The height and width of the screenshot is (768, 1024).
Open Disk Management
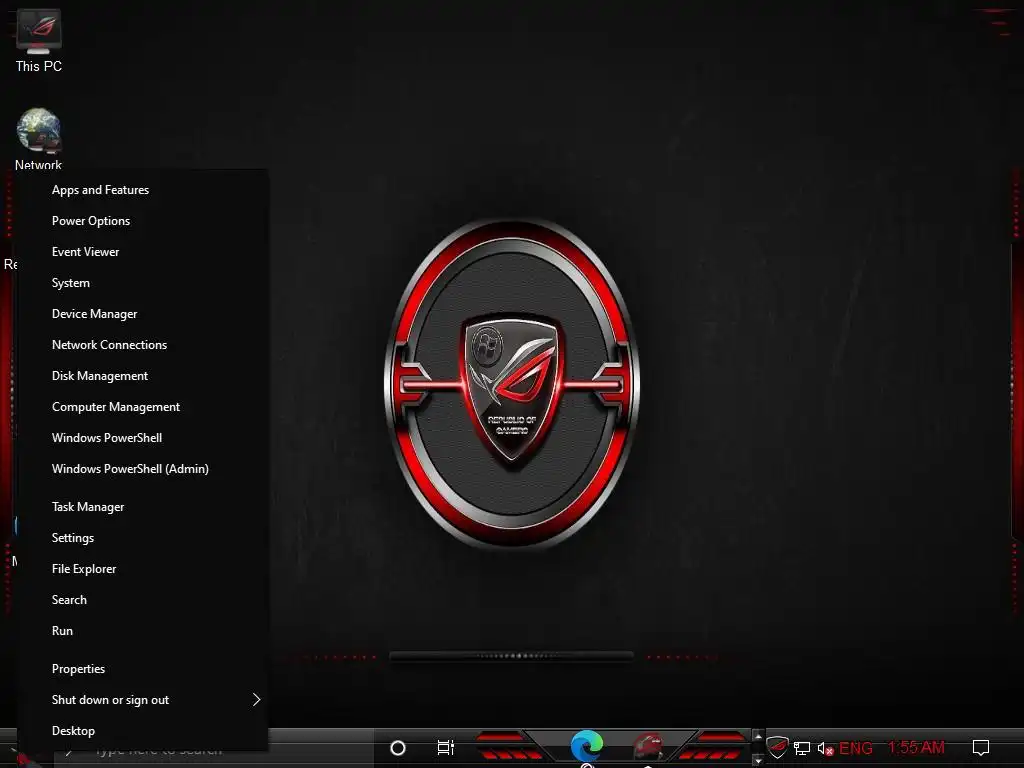click(143, 376)
